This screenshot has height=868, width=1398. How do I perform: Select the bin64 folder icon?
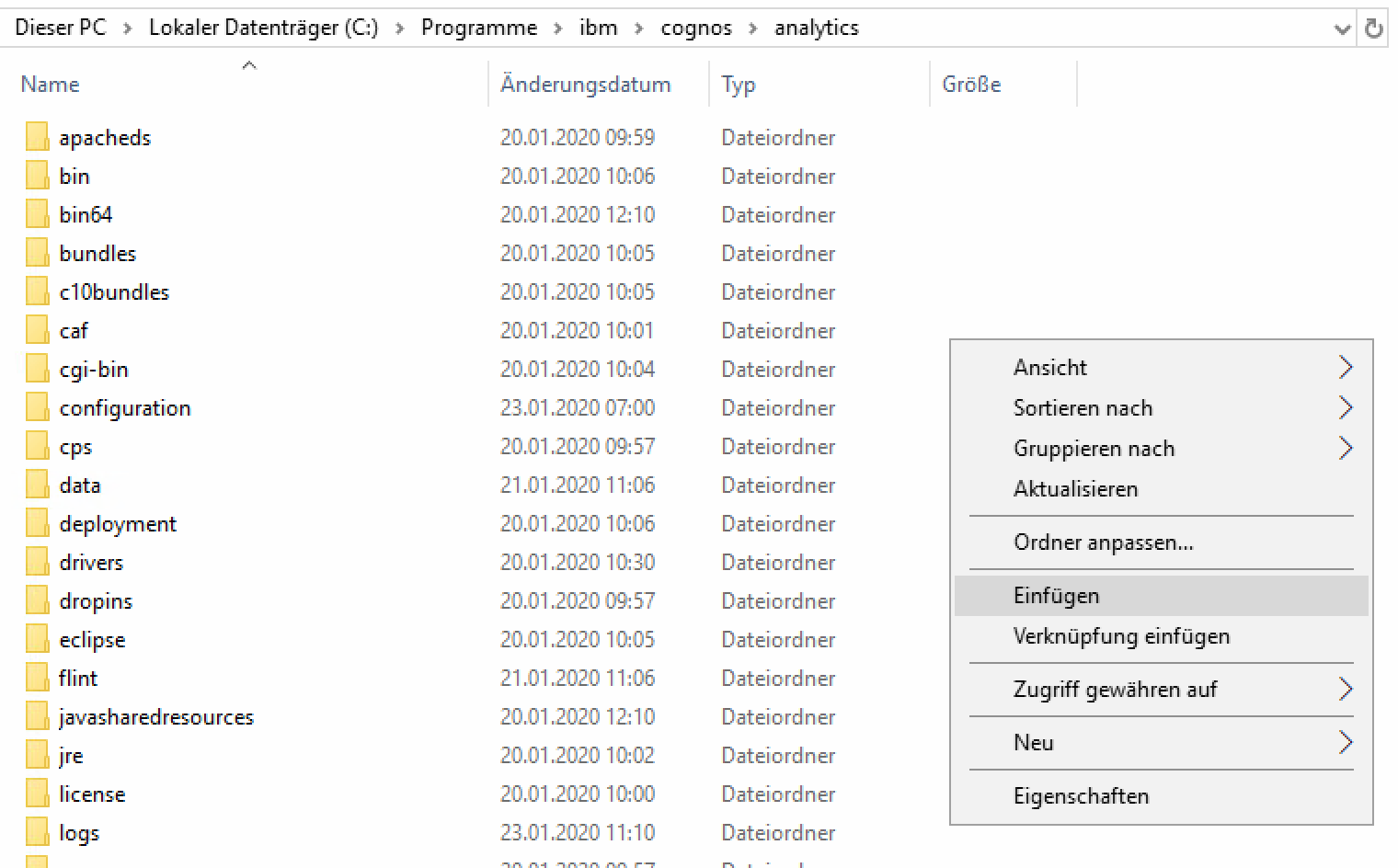click(x=37, y=214)
